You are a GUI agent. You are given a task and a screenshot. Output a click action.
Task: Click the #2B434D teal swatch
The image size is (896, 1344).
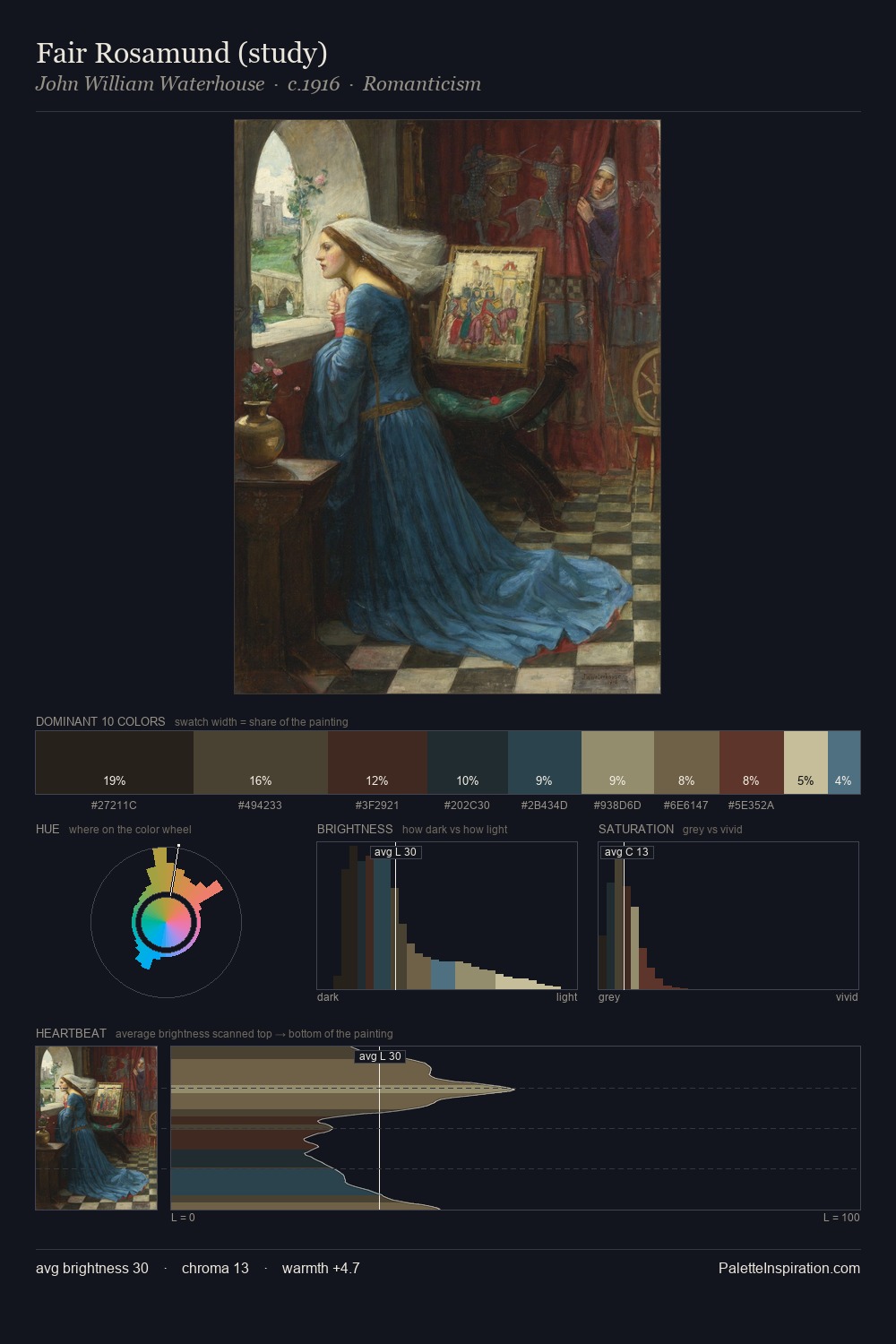click(545, 762)
